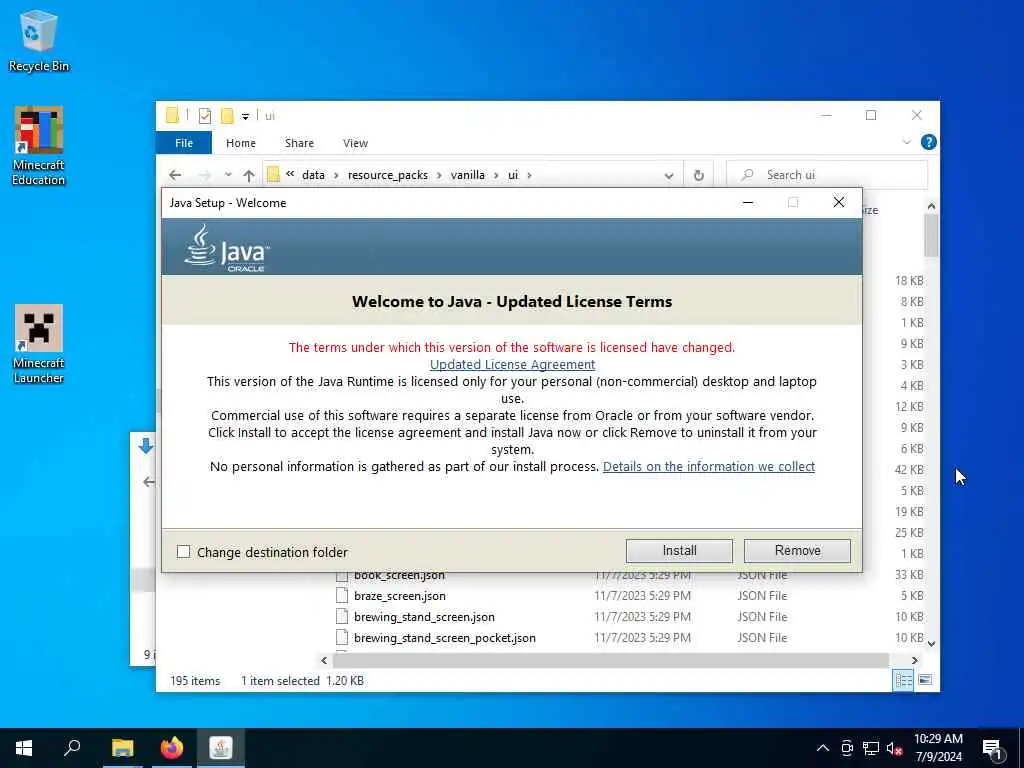Open Details on the information we collect link

tap(709, 466)
